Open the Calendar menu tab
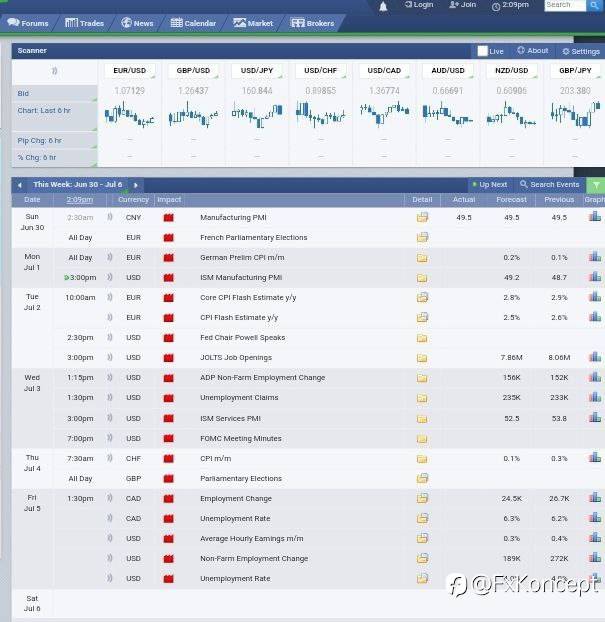Image resolution: width=605 pixels, height=622 pixels. click(x=193, y=22)
